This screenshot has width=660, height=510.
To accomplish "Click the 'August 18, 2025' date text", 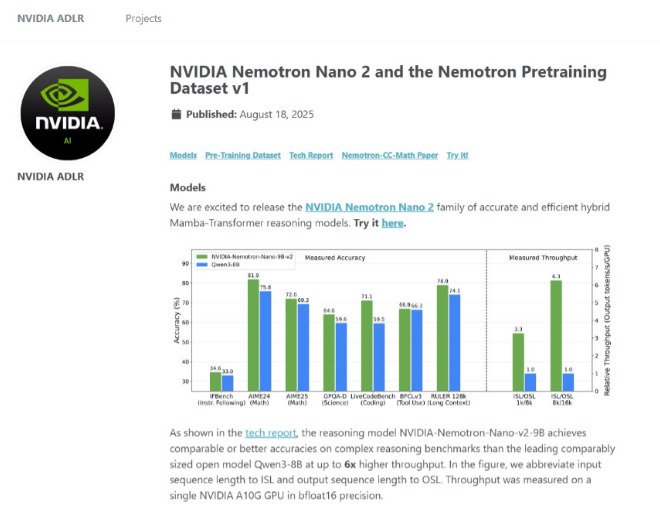I will pos(277,114).
